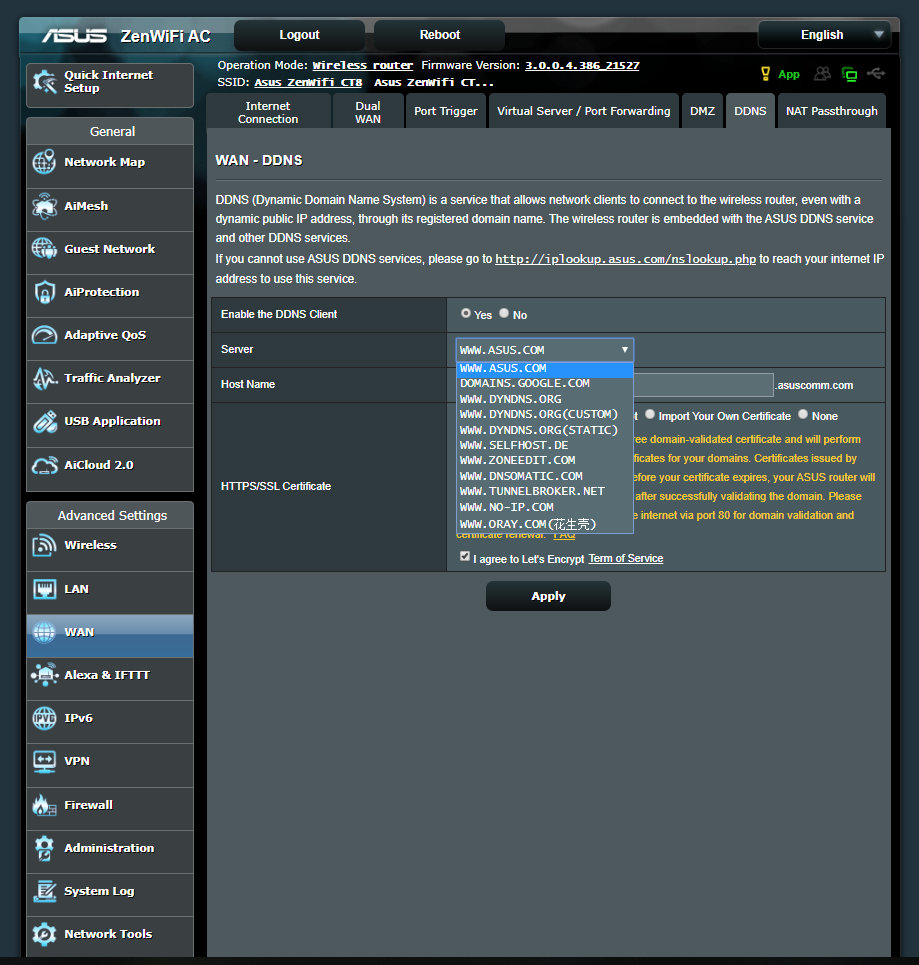Switch to the Port Trigger tab
This screenshot has height=965, width=919.
tap(447, 111)
